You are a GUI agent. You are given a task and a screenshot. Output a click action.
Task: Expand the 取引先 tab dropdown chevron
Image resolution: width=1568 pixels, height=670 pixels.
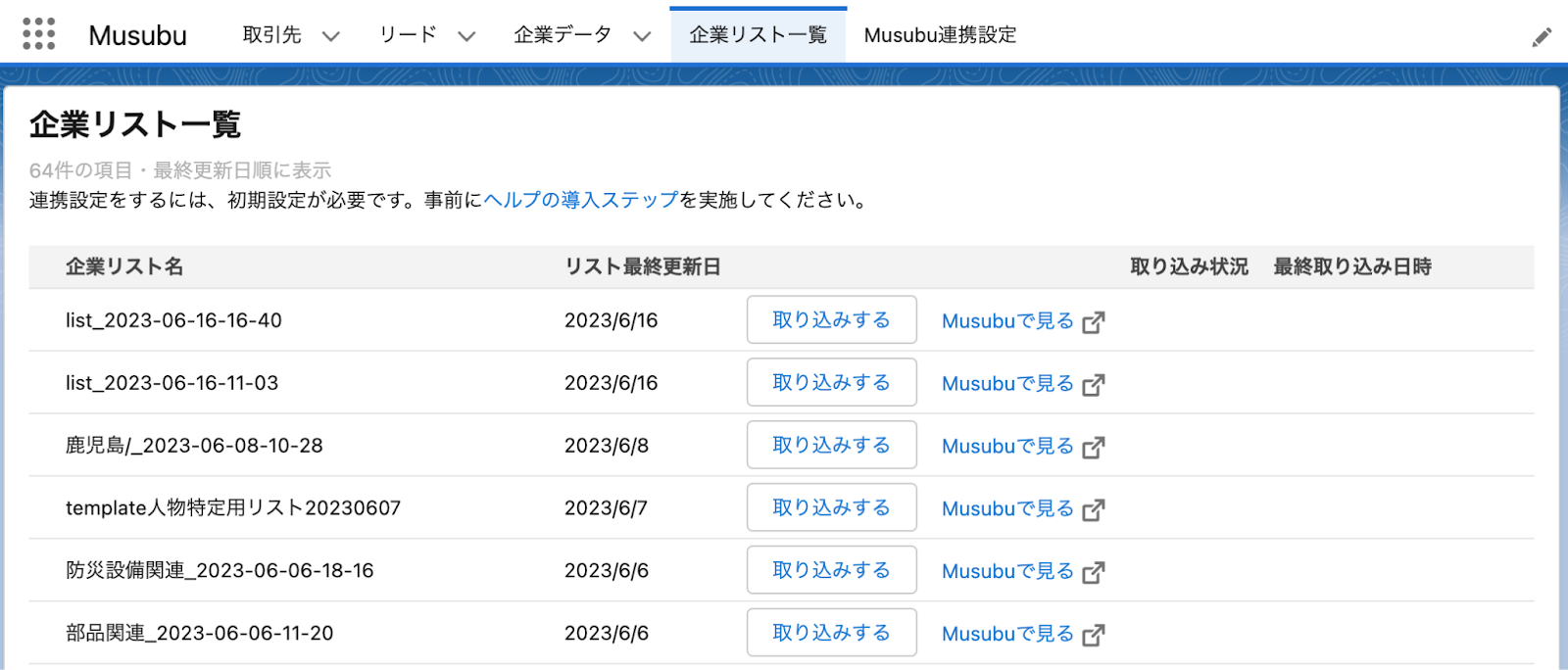(x=331, y=36)
